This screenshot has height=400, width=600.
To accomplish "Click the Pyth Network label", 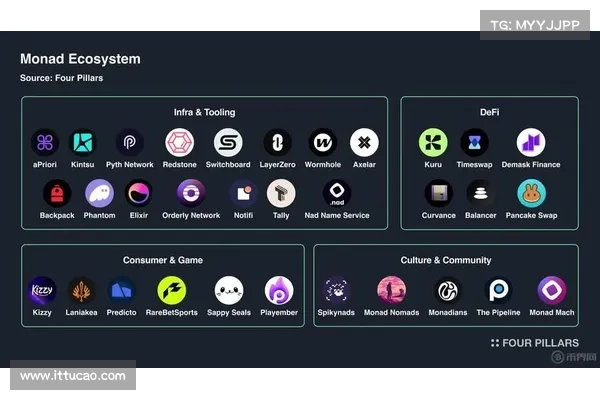I will (x=130, y=165).
